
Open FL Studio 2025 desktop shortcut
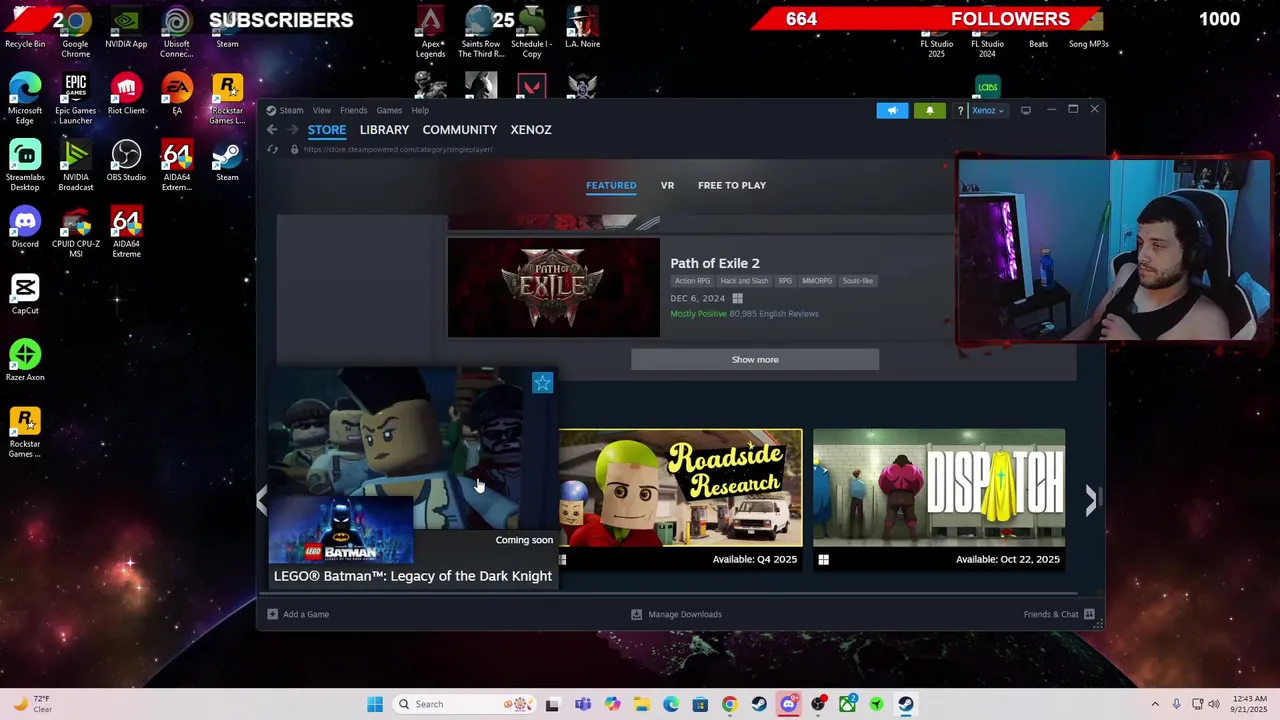937,45
